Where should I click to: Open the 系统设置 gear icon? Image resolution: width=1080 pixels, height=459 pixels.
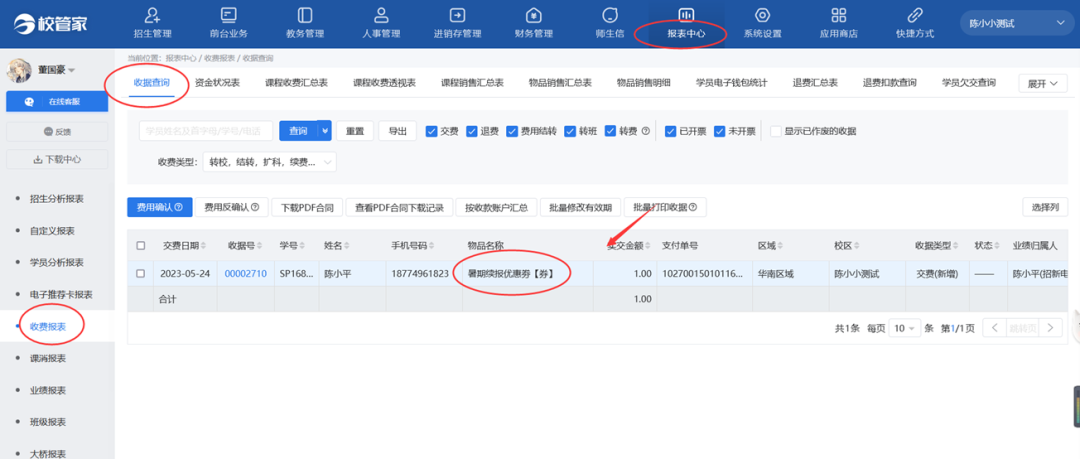tap(762, 16)
